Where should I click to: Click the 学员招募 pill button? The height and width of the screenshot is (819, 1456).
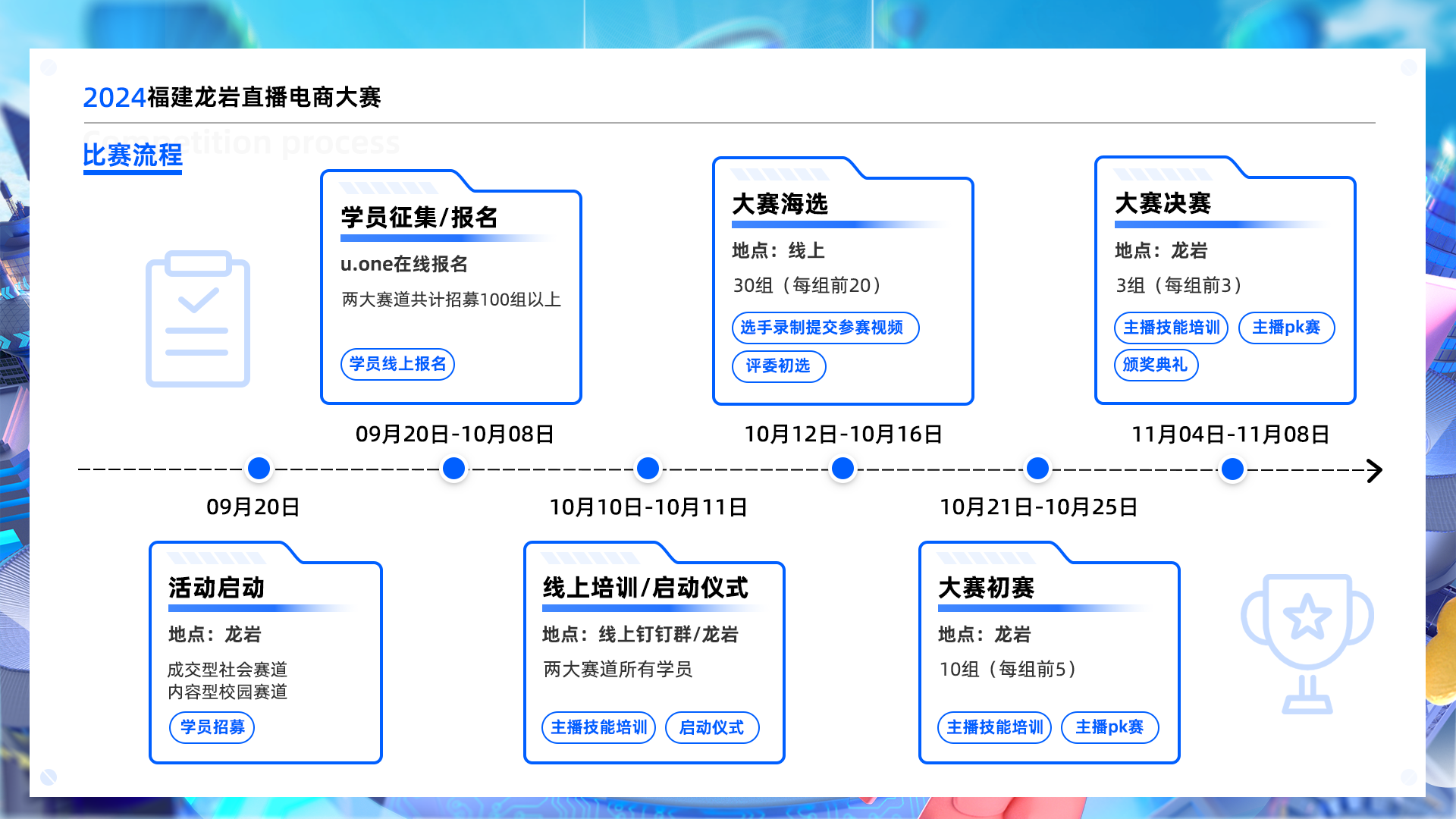point(212,727)
